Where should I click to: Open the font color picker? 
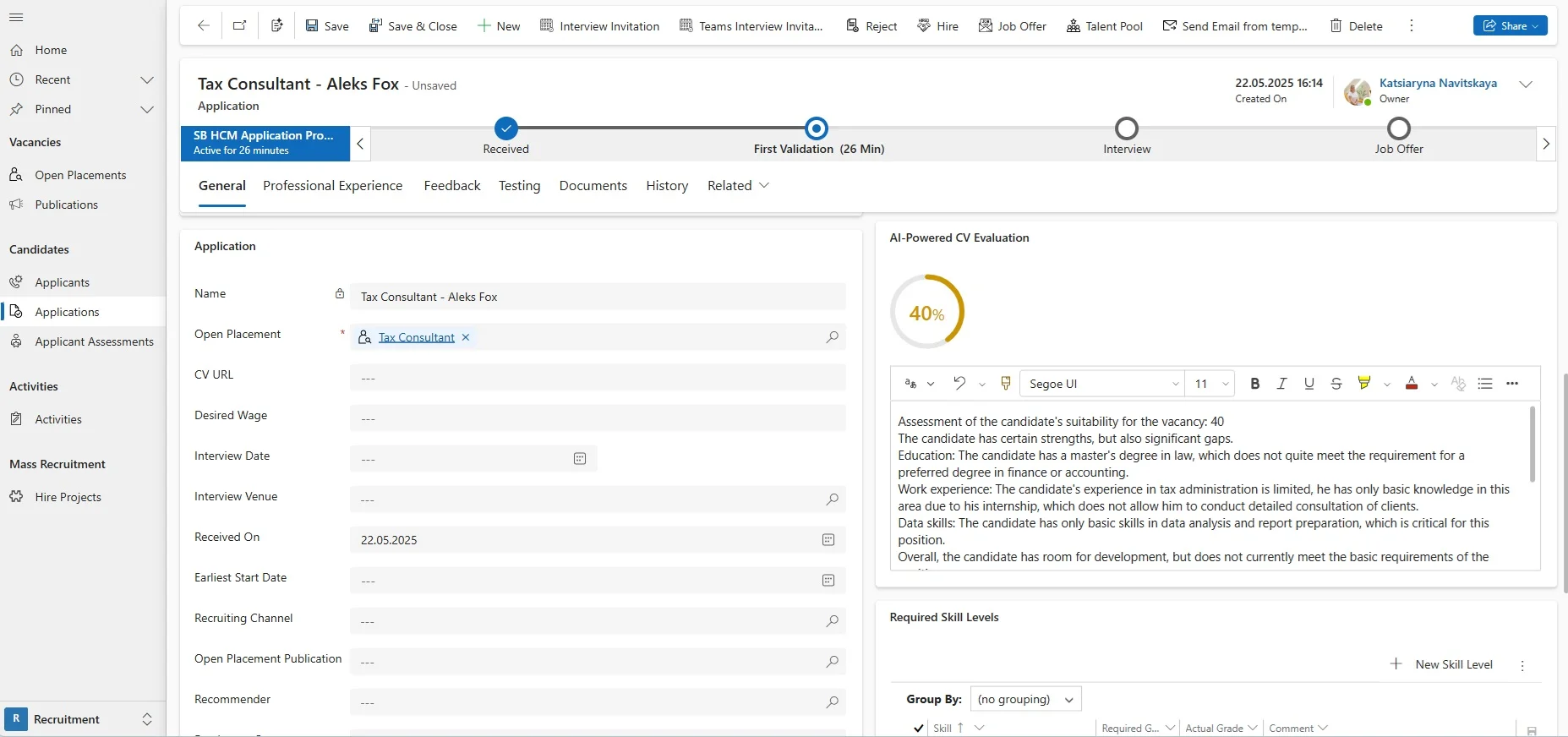pos(1412,384)
